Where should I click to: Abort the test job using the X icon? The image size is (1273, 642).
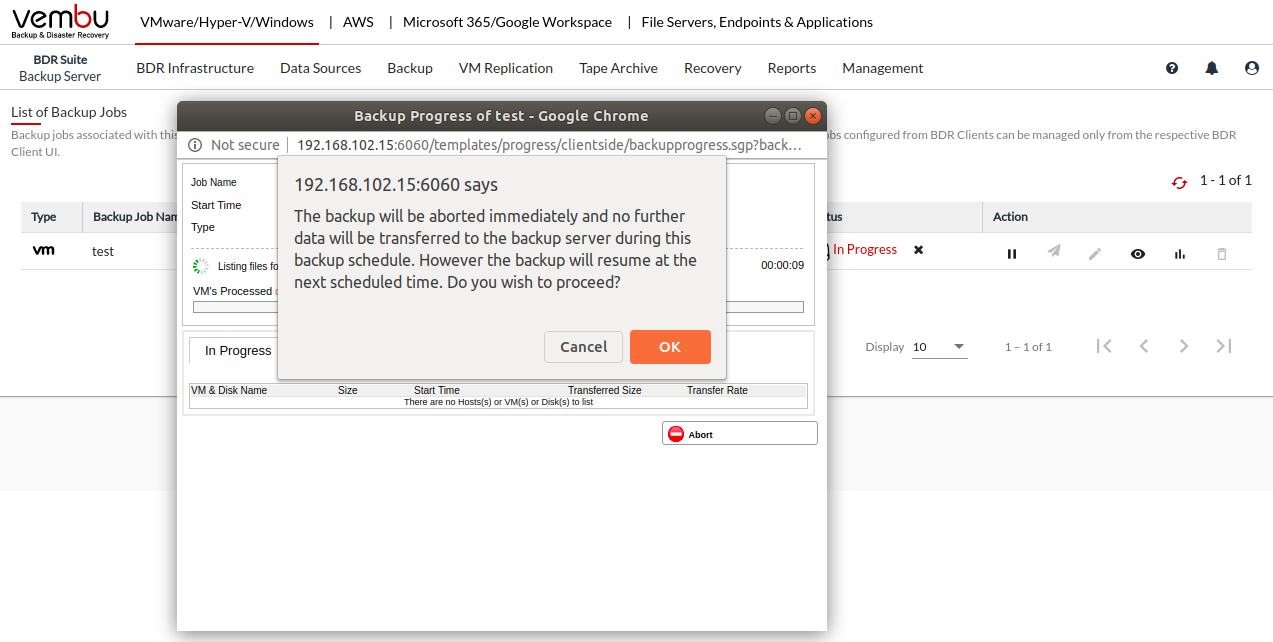point(918,250)
